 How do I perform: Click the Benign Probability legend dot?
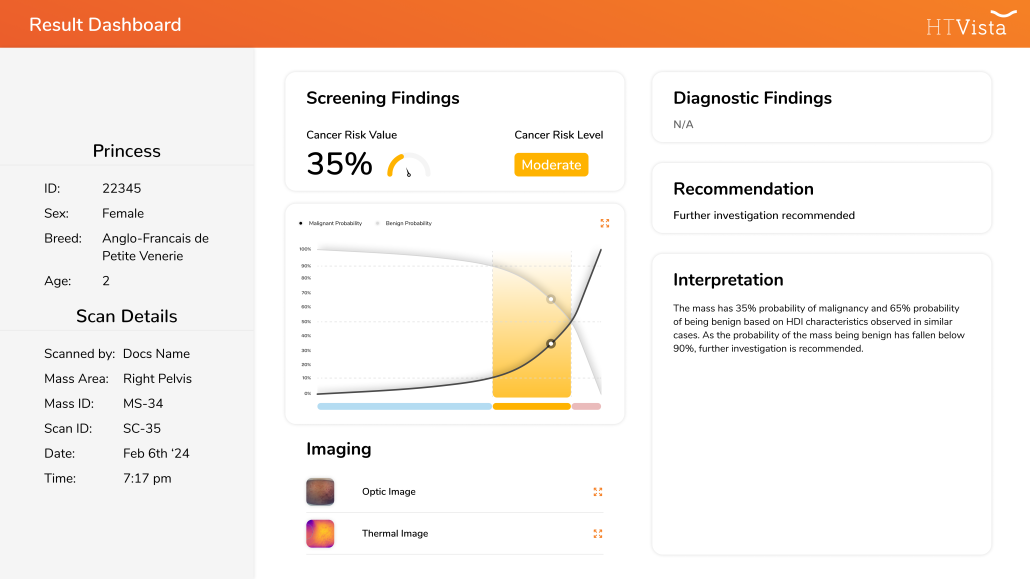click(377, 223)
